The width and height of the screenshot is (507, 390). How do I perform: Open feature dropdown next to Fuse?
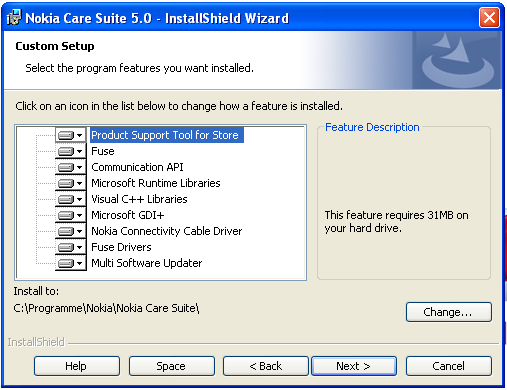(71, 151)
